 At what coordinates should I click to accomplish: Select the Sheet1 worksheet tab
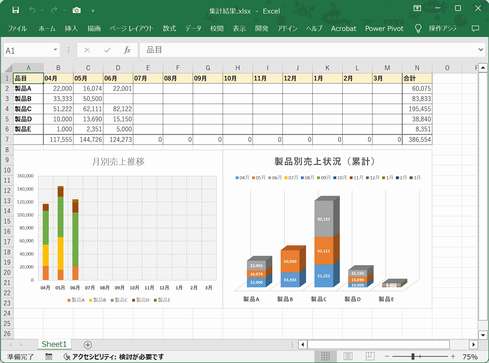click(x=54, y=344)
